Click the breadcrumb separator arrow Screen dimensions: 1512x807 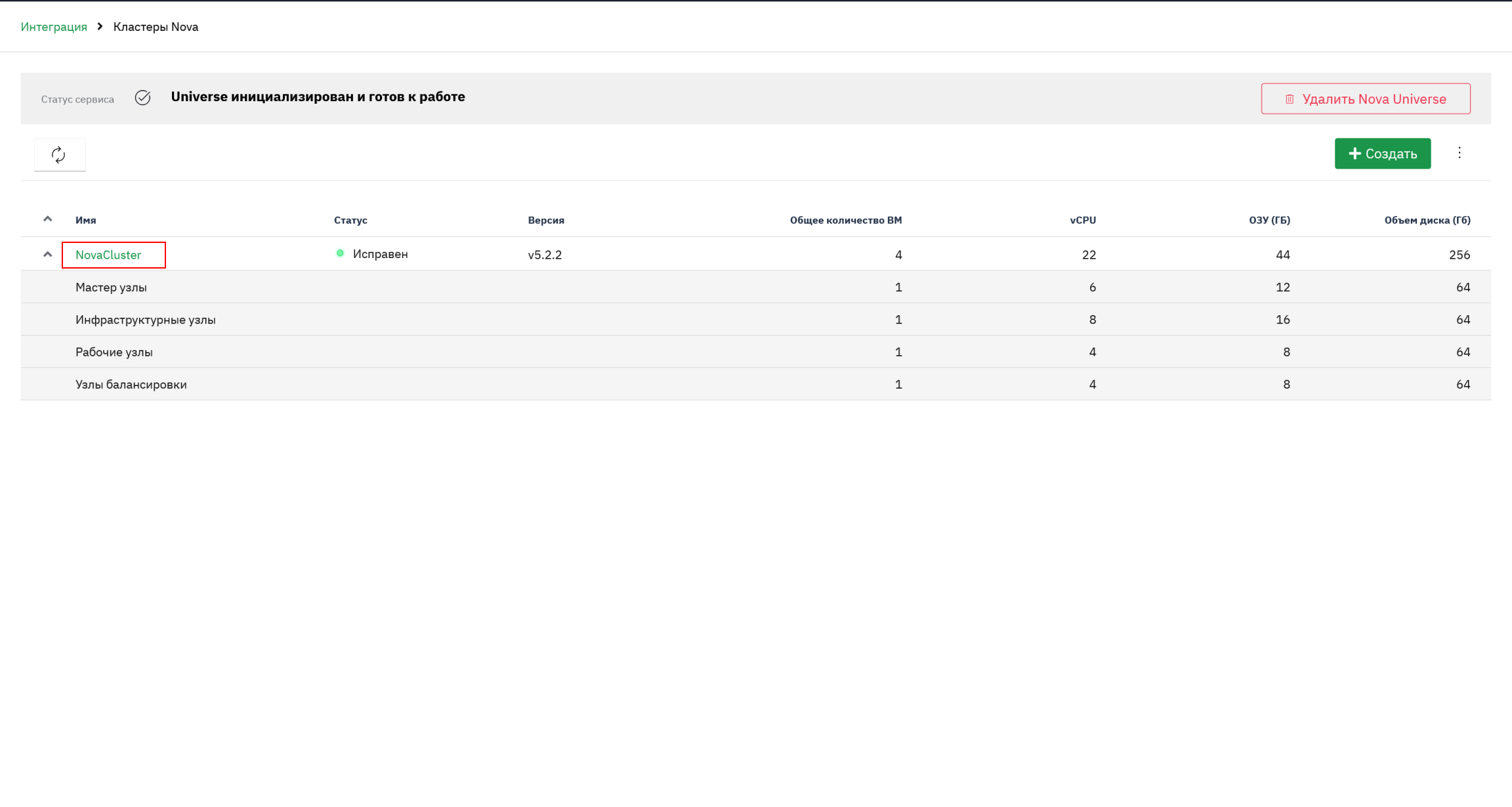[x=100, y=27]
